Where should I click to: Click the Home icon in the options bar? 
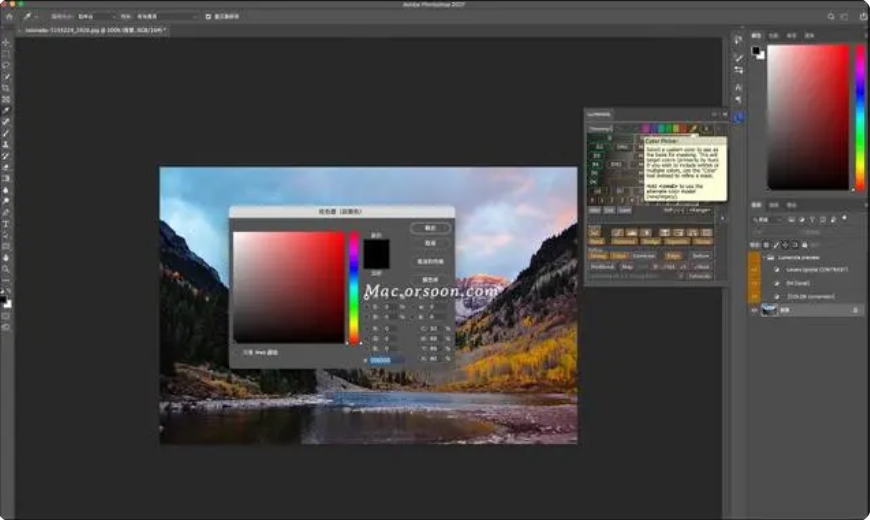(9, 17)
